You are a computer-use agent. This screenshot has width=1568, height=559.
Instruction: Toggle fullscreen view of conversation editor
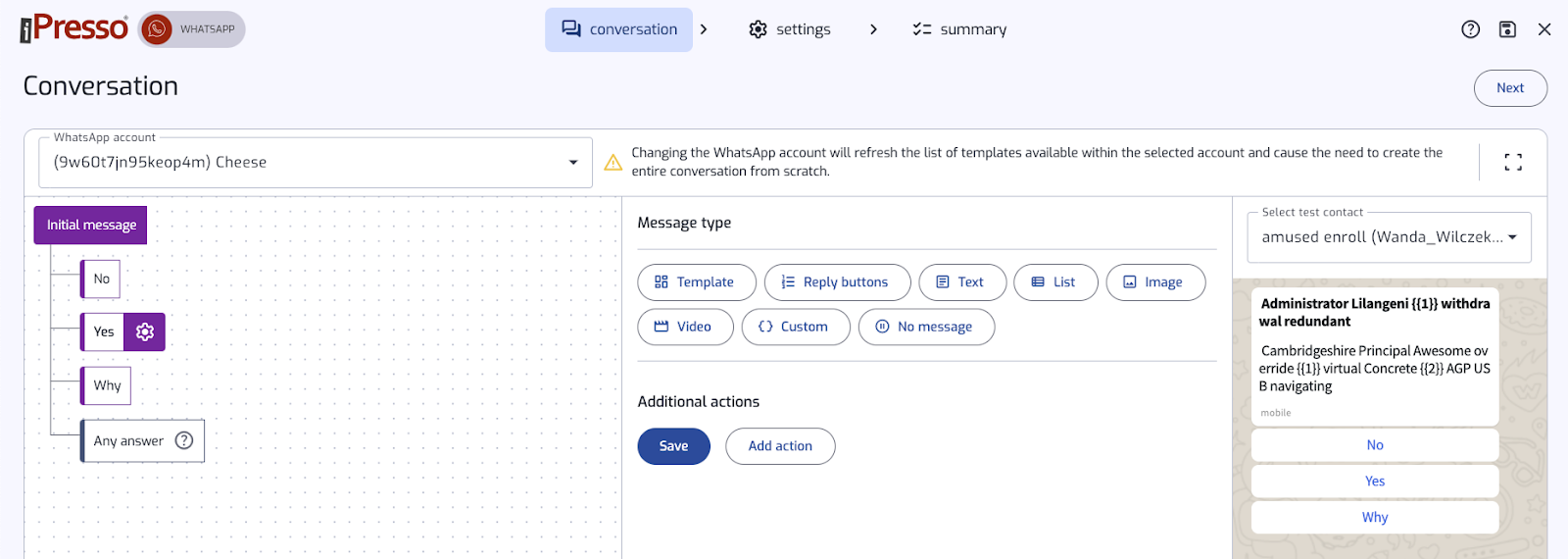1513,163
